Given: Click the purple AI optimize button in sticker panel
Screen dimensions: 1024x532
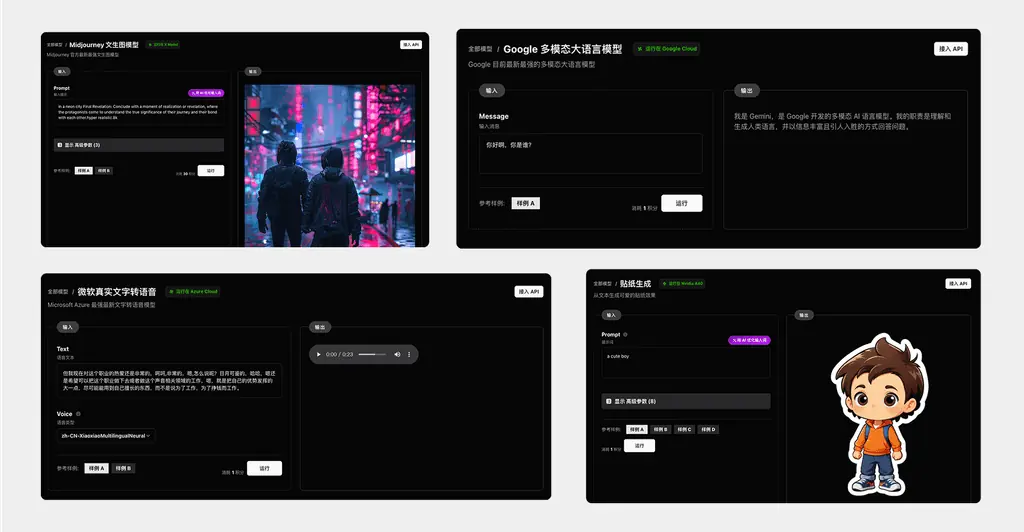Looking at the screenshot, I should pos(749,340).
